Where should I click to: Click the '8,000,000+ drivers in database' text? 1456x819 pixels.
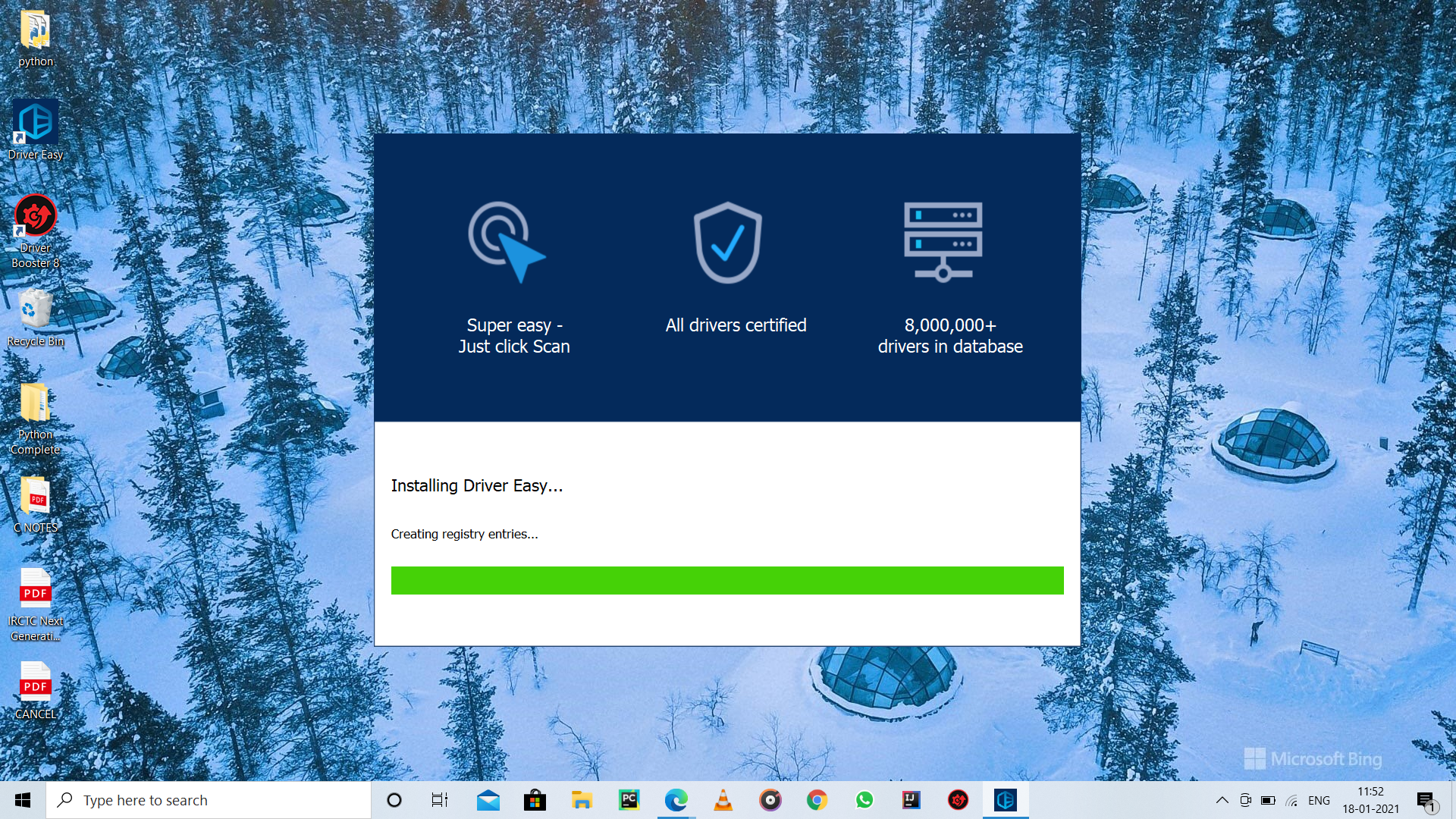click(950, 336)
